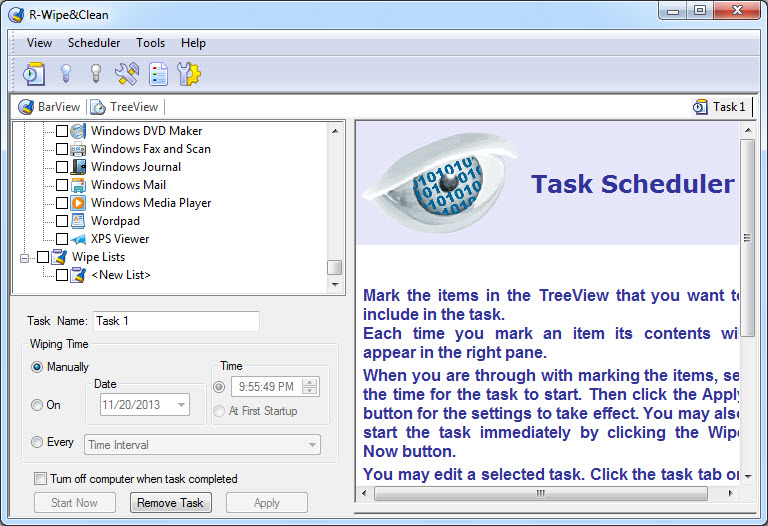Click the Start Now button
The image size is (768, 526).
74,503
